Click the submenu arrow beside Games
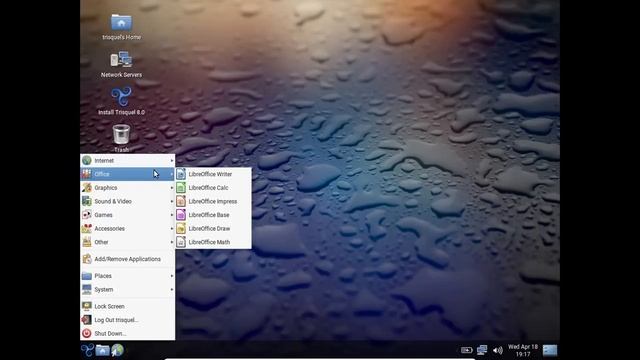The height and width of the screenshot is (360, 640). tap(172, 215)
